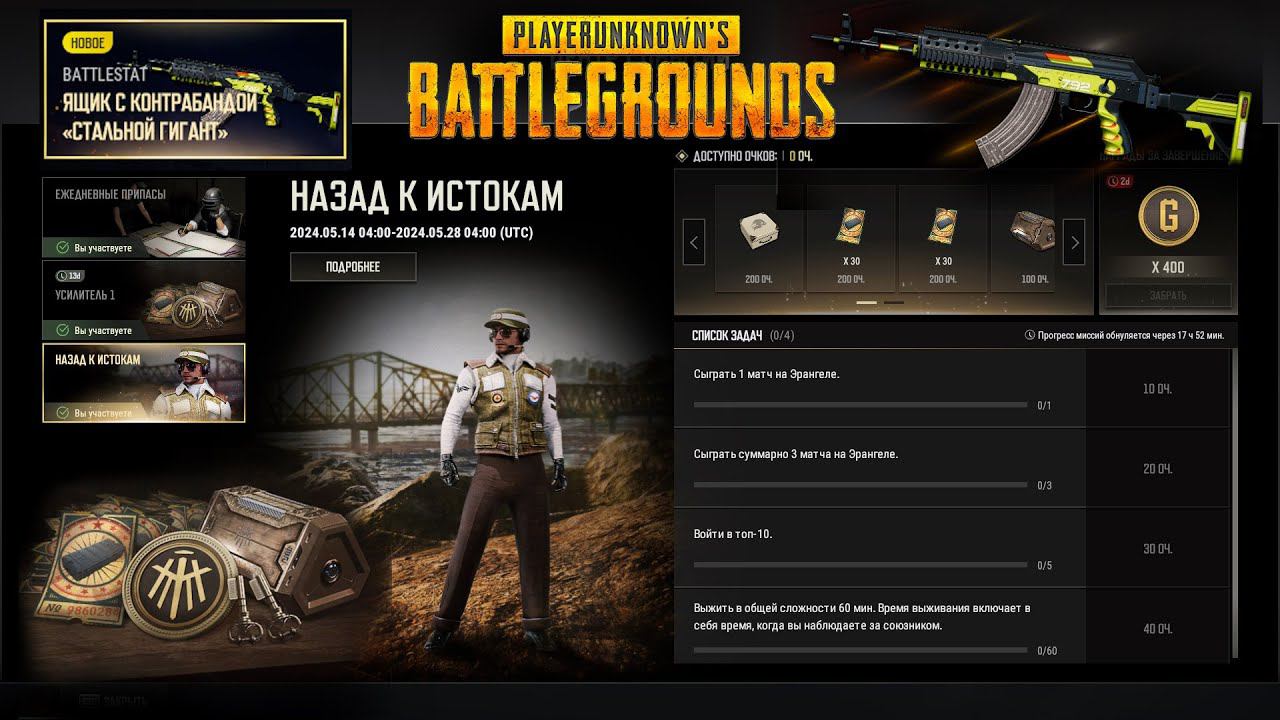Click the progress bar for top-10 mission
Image resolution: width=1280 pixels, height=720 pixels.
pos(861,565)
